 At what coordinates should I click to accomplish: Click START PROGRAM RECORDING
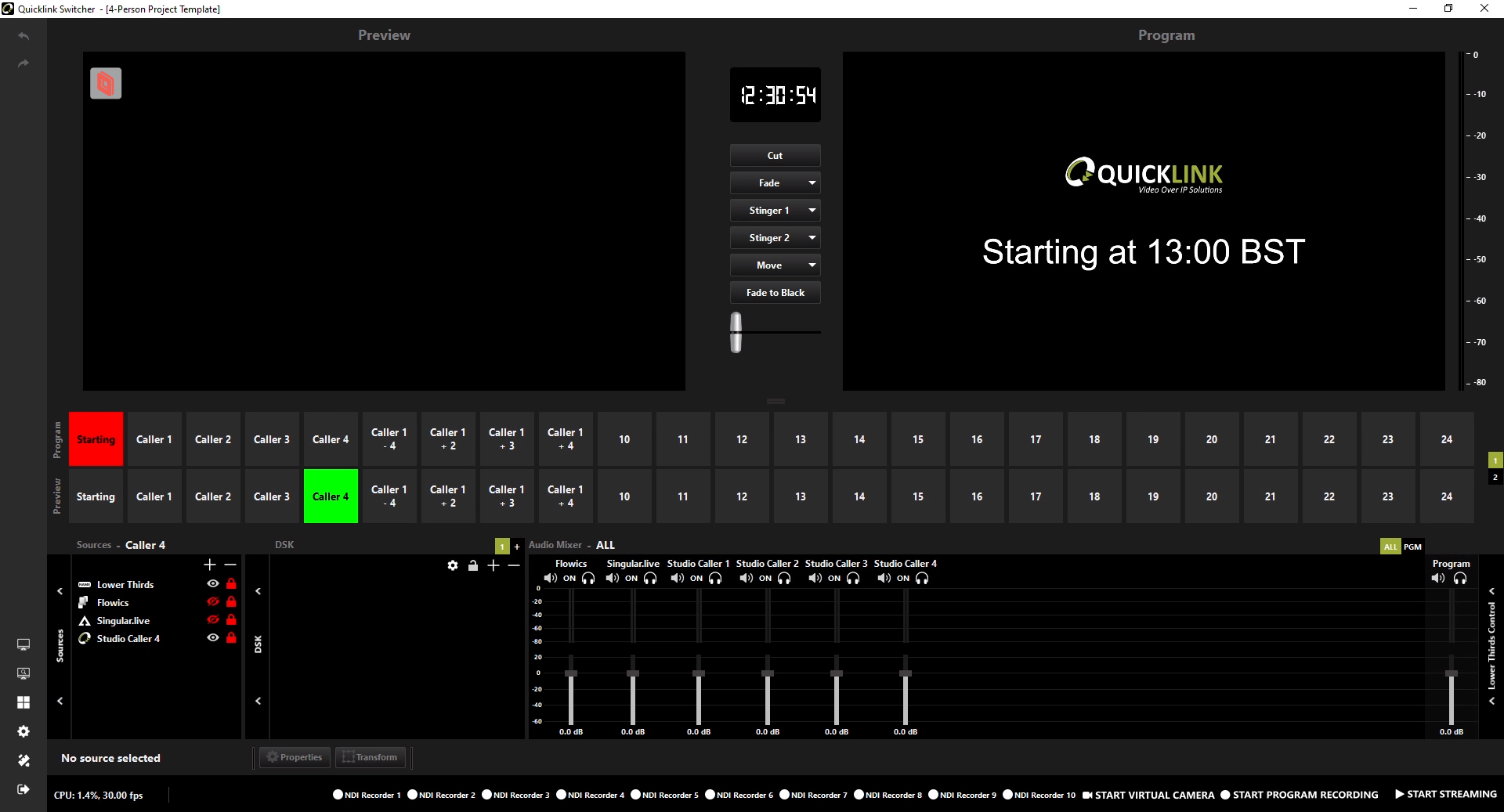[1300, 795]
